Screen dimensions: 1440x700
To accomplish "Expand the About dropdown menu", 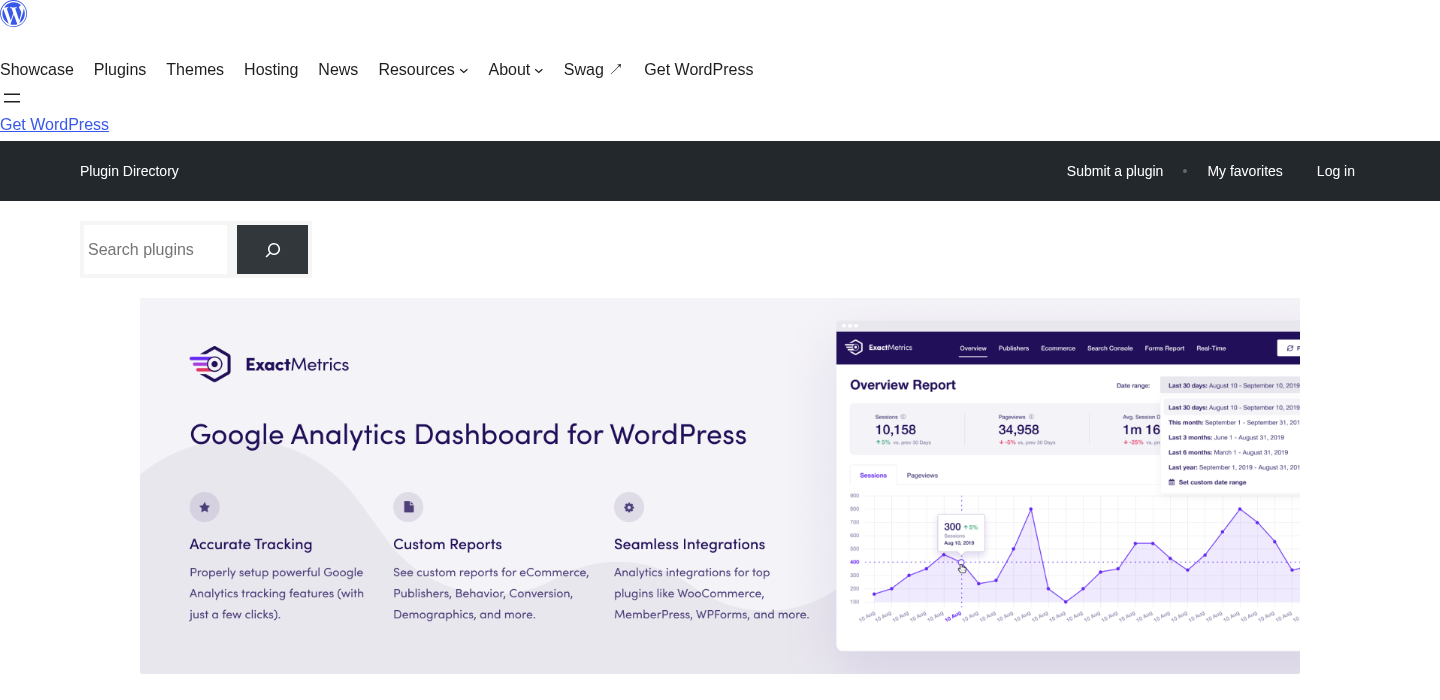I will click(x=516, y=70).
